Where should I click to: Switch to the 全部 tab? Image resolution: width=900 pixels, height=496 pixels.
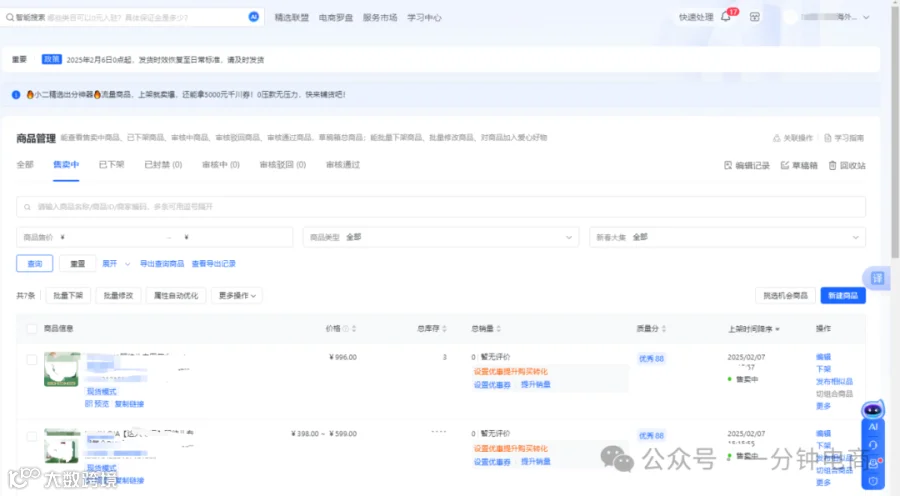25,165
